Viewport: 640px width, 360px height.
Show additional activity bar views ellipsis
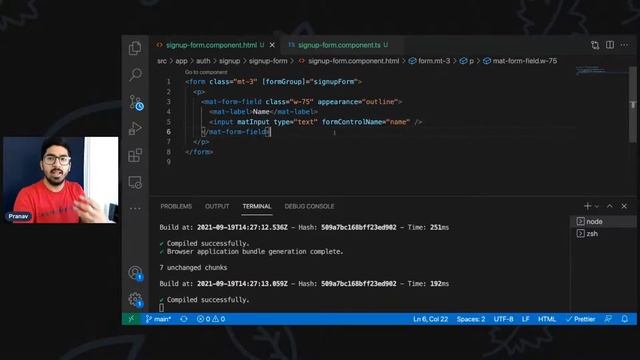pyautogui.click(x=135, y=209)
